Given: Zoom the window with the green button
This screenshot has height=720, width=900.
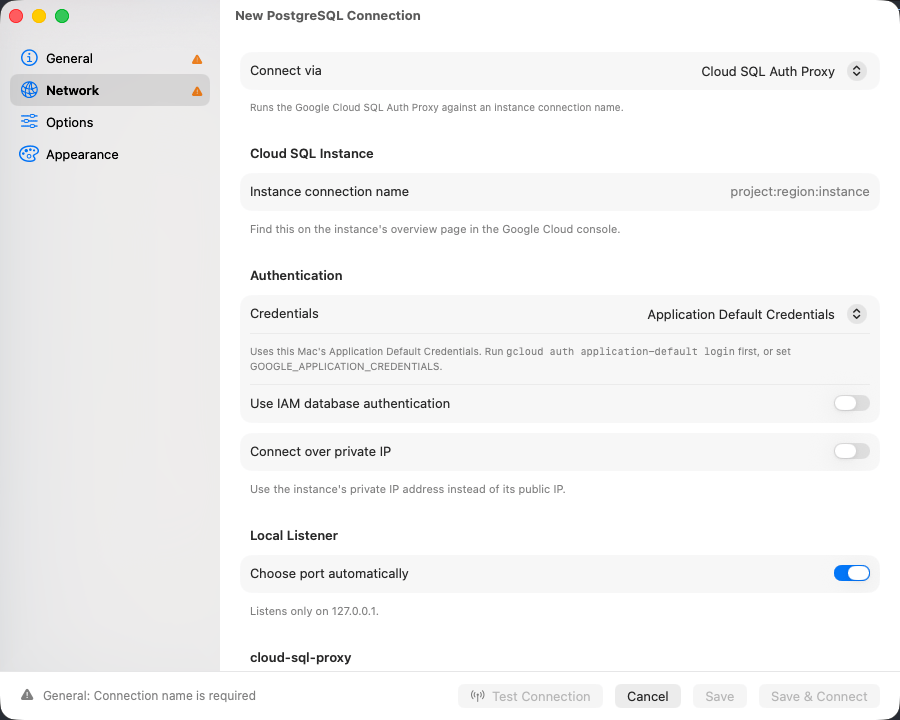Looking at the screenshot, I should [62, 16].
